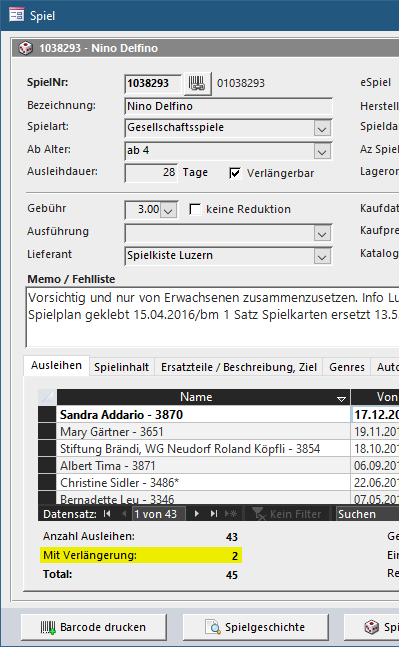Click the dice icon beside 1038293 - Nino Delfino

click(26, 48)
